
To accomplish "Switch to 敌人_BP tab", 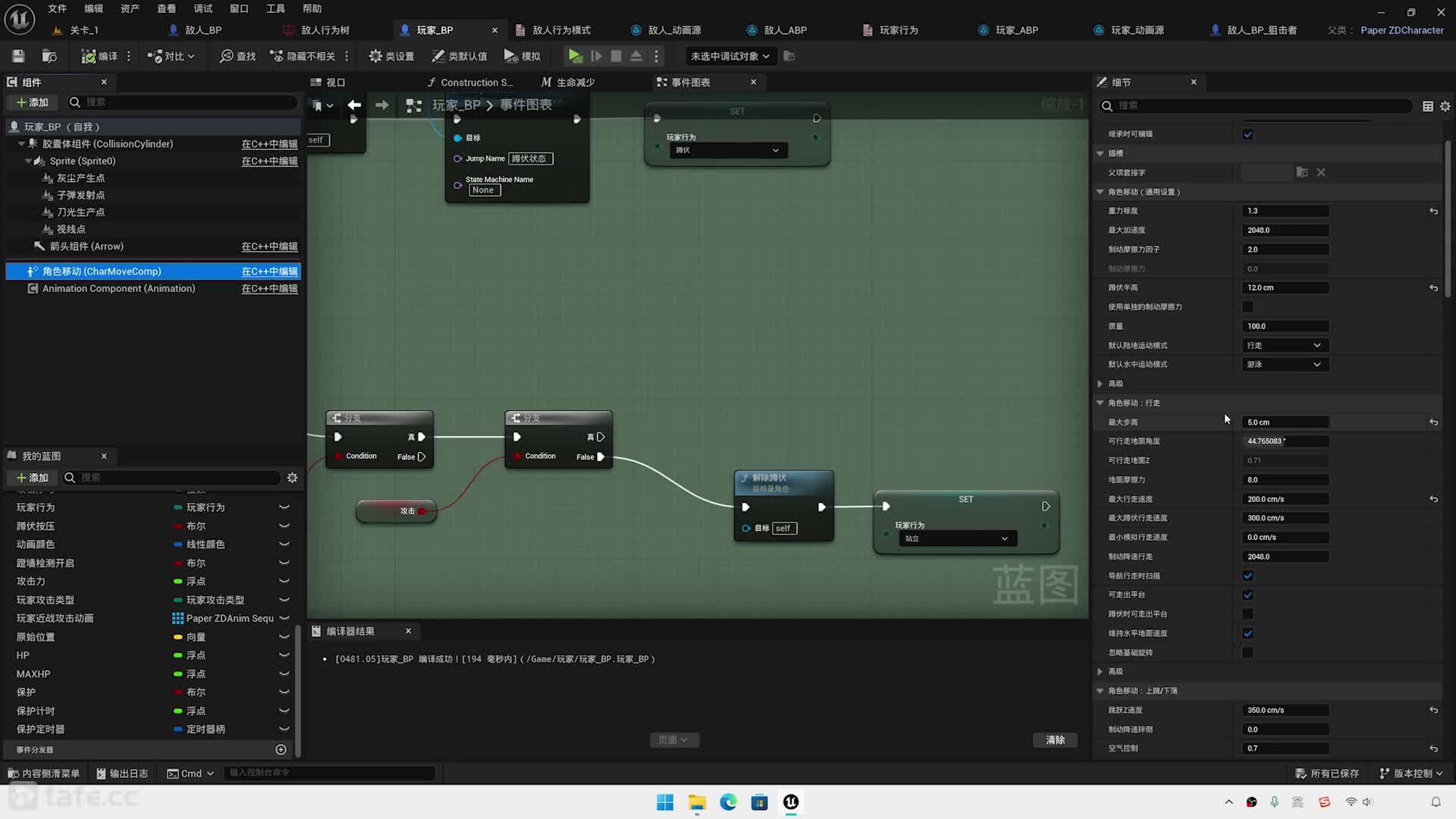I will click(203, 30).
